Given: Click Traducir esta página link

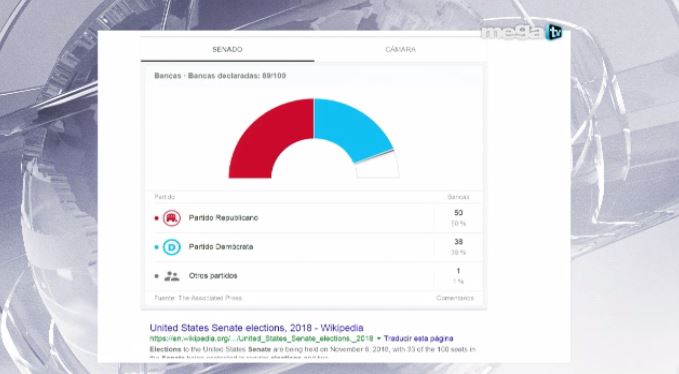Looking at the screenshot, I should click(x=418, y=339).
